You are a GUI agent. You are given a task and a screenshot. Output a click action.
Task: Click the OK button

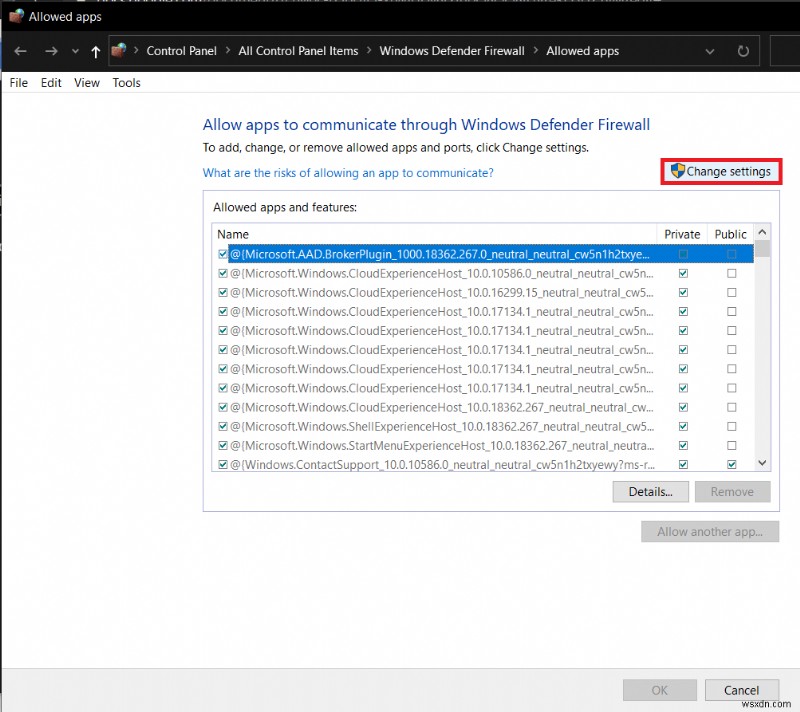659,690
